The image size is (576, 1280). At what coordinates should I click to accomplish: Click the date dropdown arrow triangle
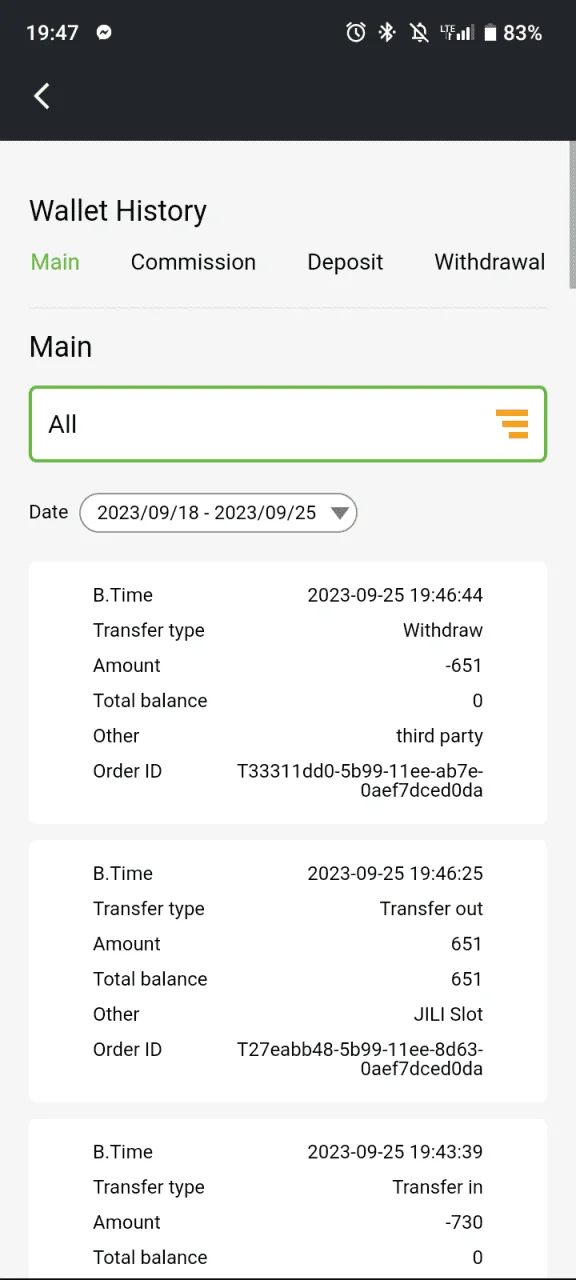[x=340, y=513]
